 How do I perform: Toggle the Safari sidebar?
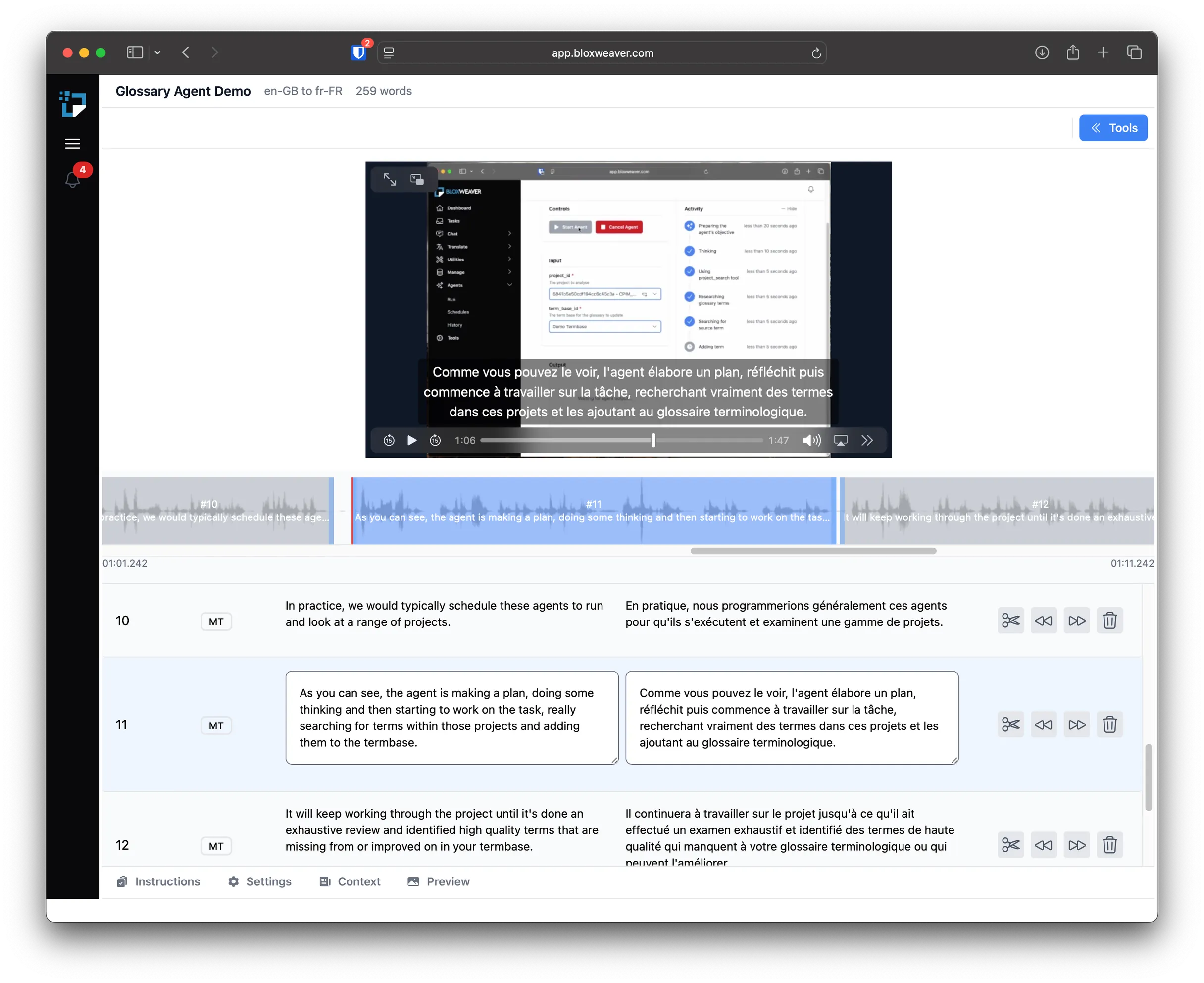(x=135, y=52)
